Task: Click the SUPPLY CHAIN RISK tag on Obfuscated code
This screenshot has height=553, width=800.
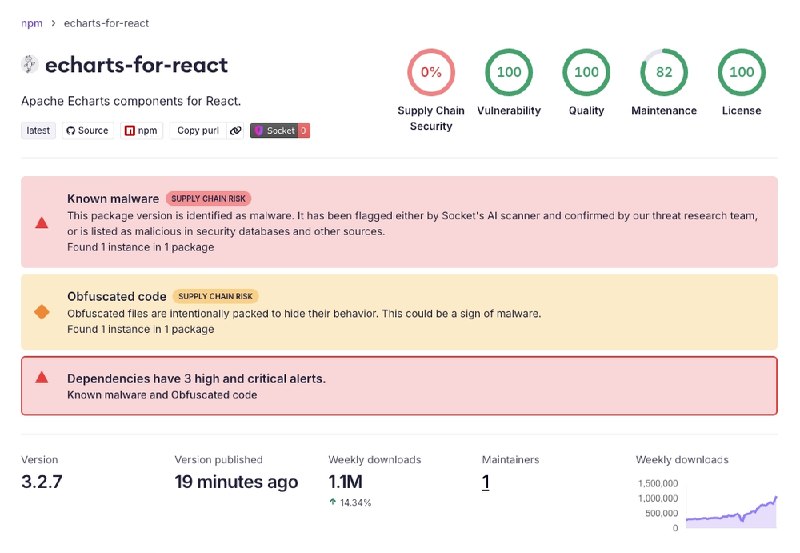Action: (215, 296)
